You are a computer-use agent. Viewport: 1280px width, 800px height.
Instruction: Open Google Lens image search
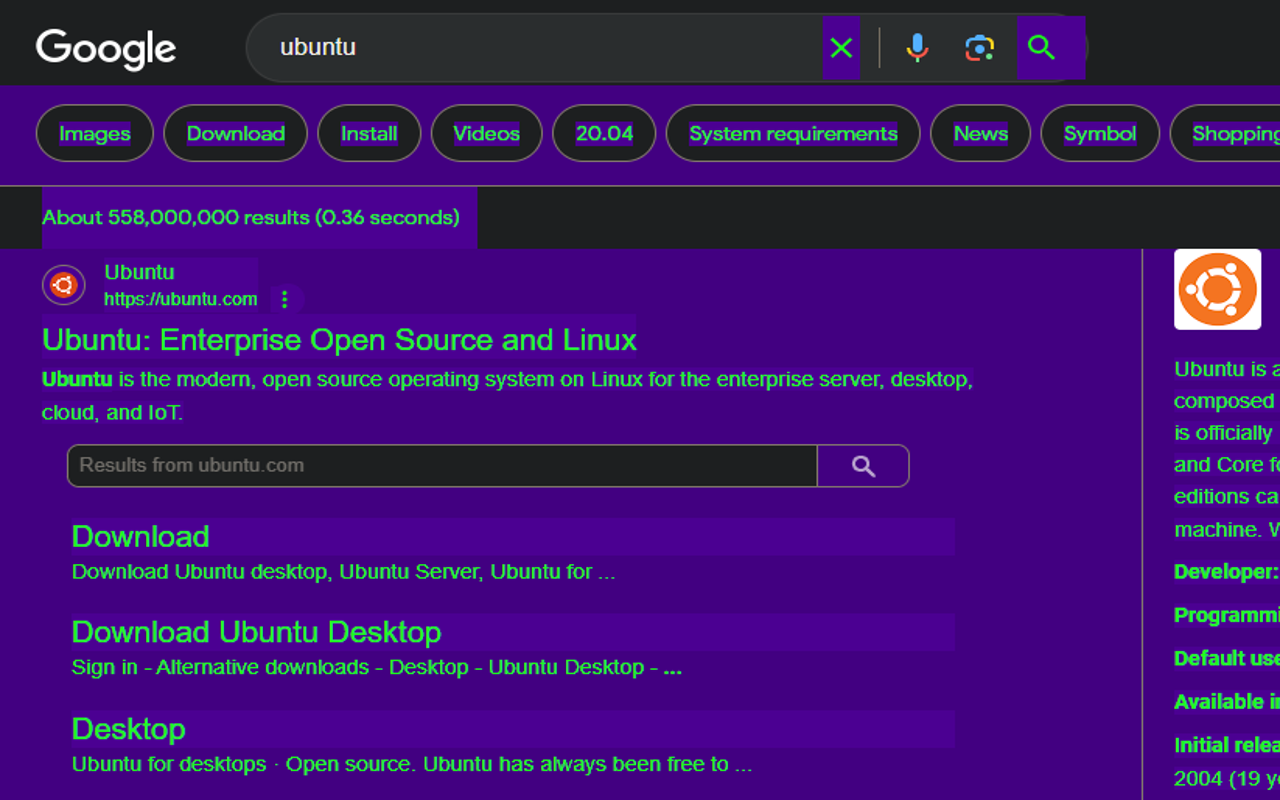click(979, 47)
